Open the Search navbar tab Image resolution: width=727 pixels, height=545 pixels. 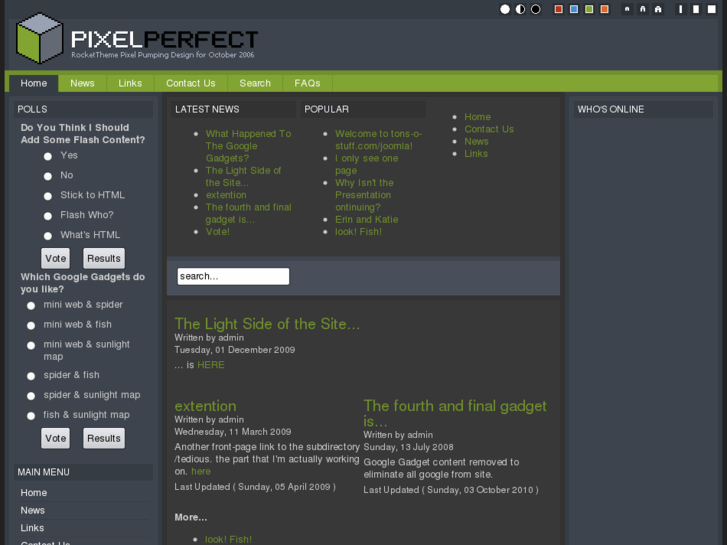tap(255, 83)
